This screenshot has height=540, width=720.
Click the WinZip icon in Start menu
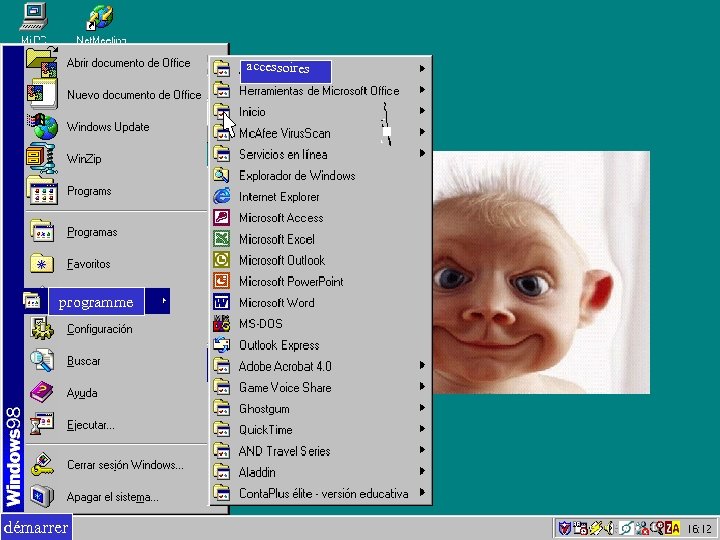click(41, 158)
